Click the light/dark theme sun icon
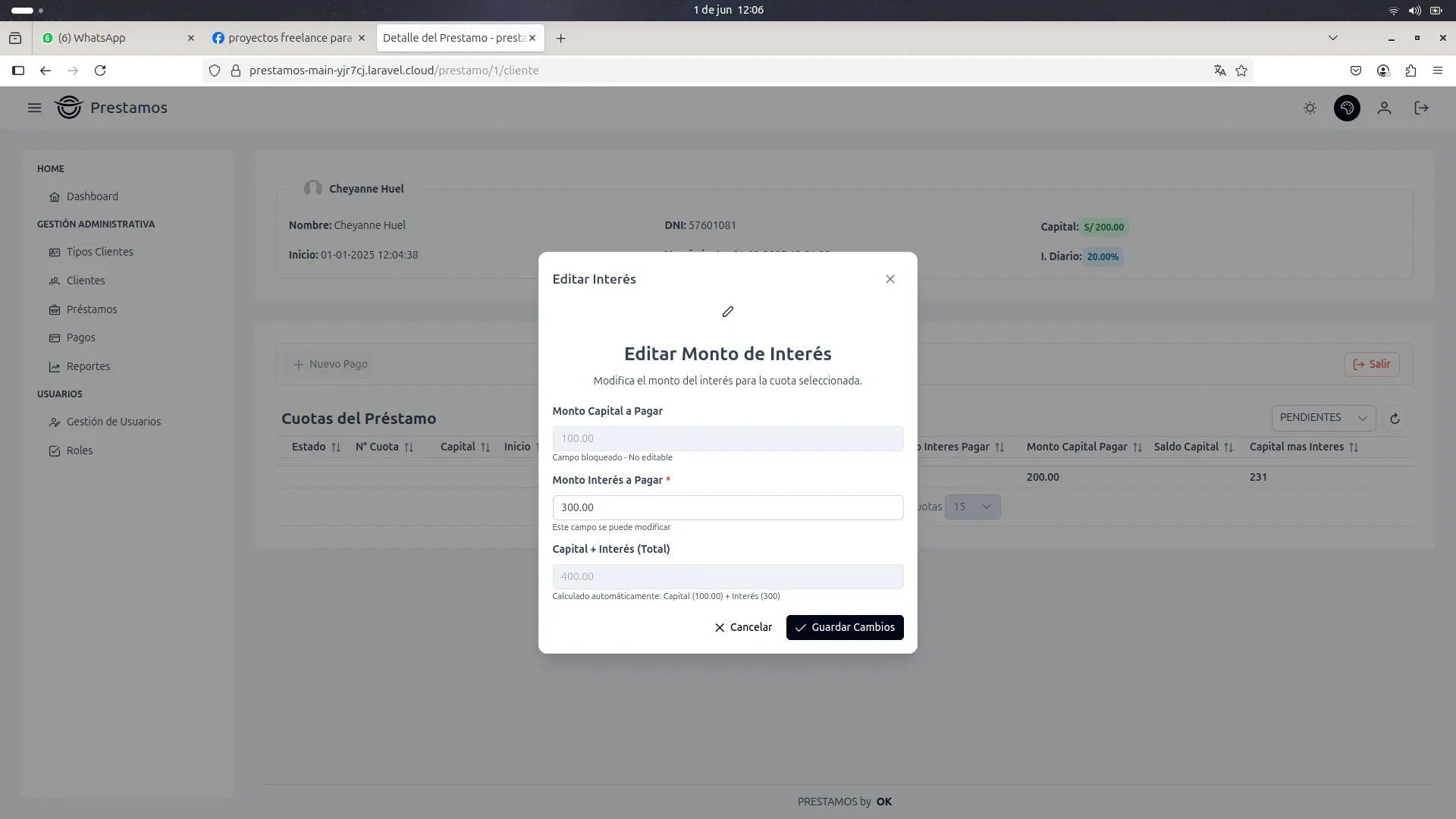 click(1310, 108)
